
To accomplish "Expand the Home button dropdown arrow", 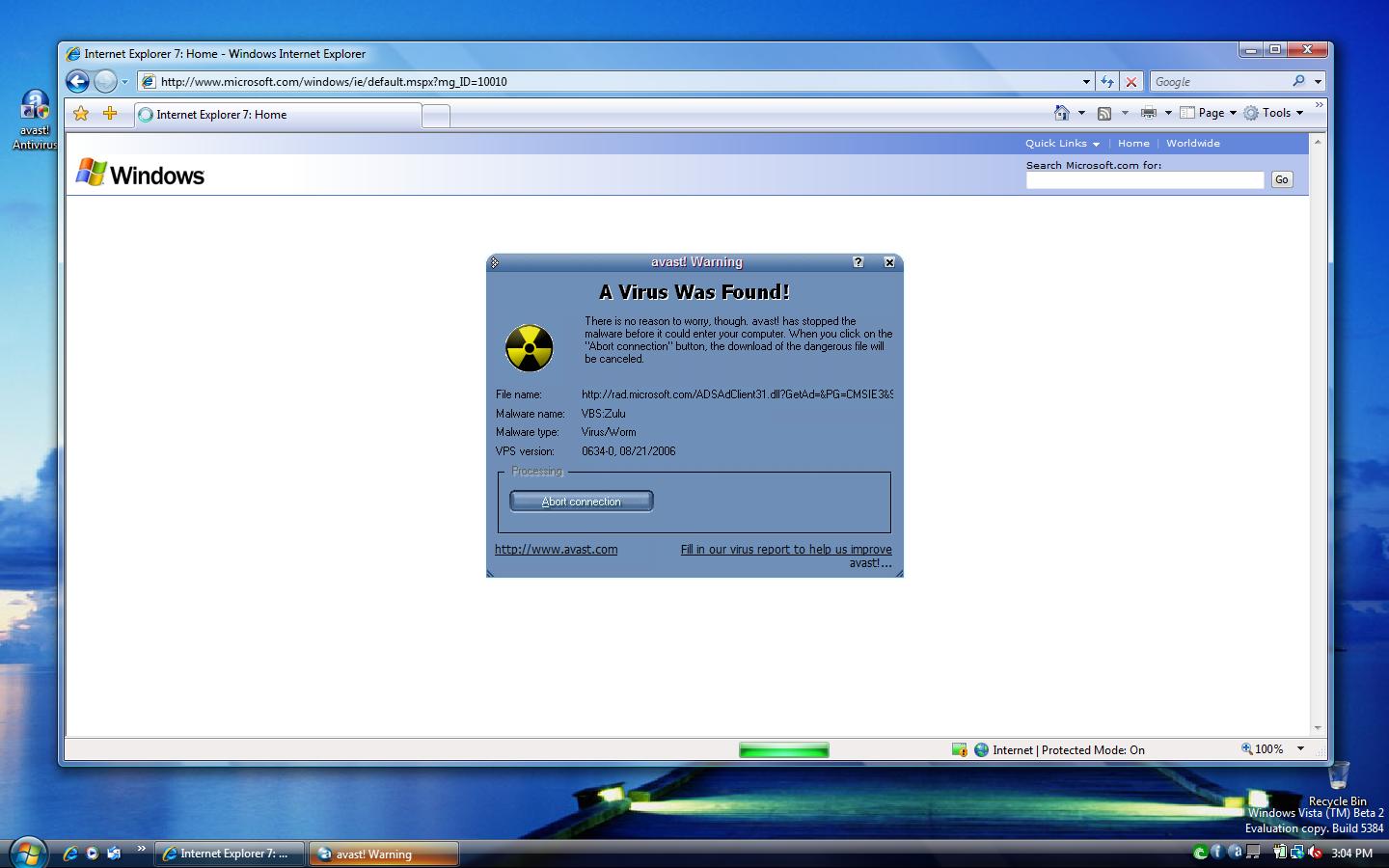I will 1081,113.
